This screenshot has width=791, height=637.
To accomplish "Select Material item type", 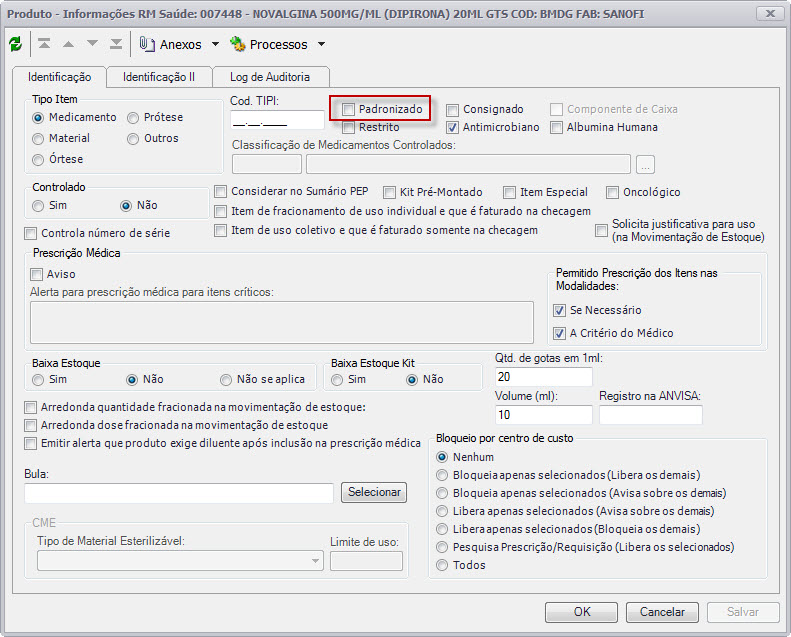I will click(x=38, y=139).
